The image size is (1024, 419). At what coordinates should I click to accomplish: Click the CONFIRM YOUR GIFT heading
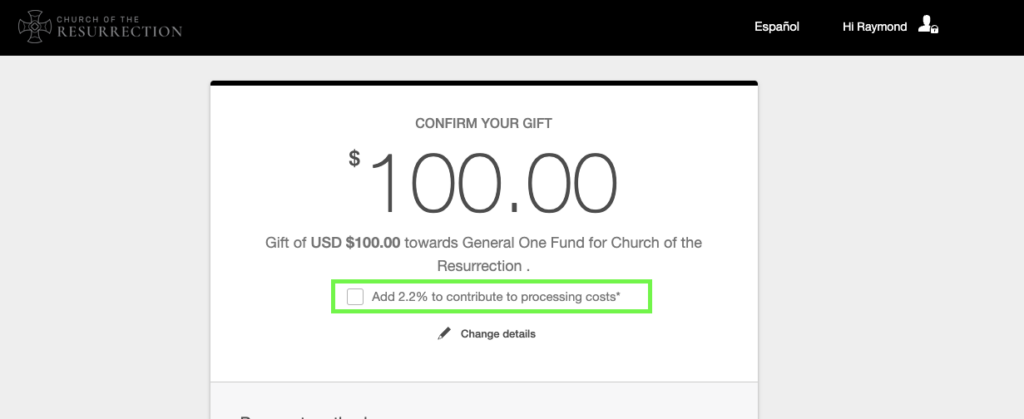(484, 123)
